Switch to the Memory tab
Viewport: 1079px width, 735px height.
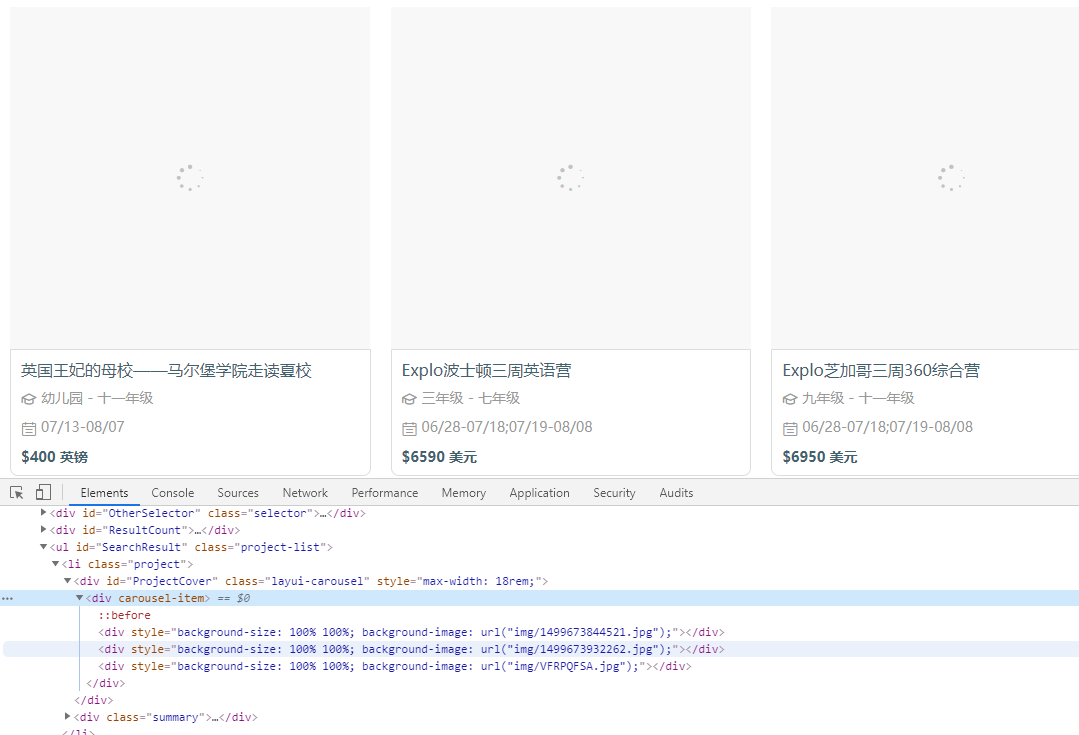pos(464,493)
